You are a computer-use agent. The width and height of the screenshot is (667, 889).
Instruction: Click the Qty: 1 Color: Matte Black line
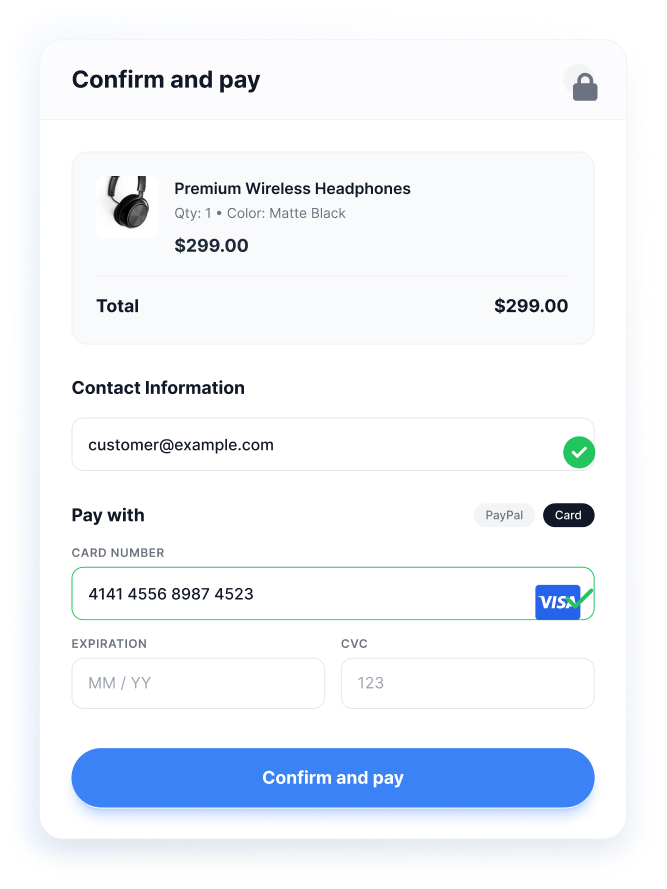tap(258, 213)
